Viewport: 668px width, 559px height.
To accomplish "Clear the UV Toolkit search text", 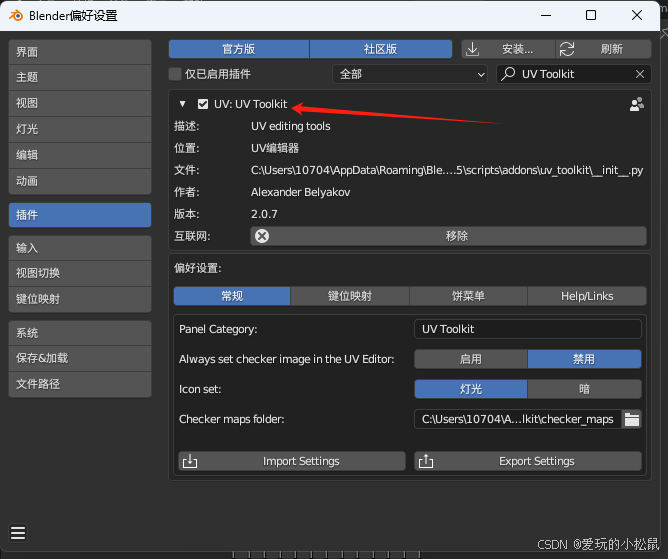I will [639, 74].
